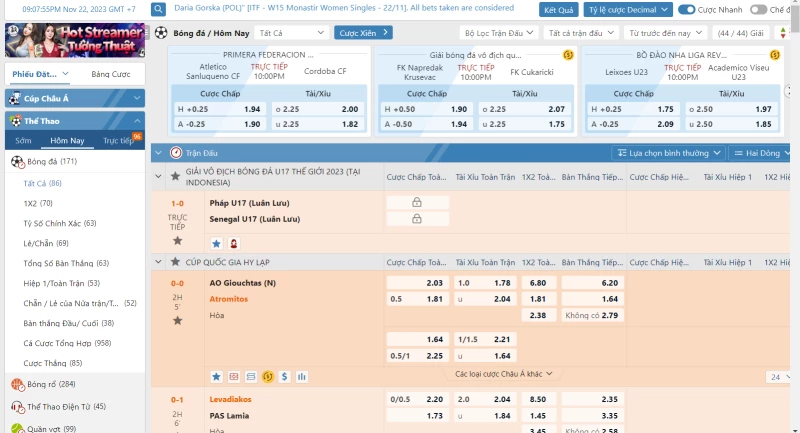Viewport: 800px width, 433px height.
Task: Open the Hai Dòng line layout dropdown
Action: click(x=760, y=153)
